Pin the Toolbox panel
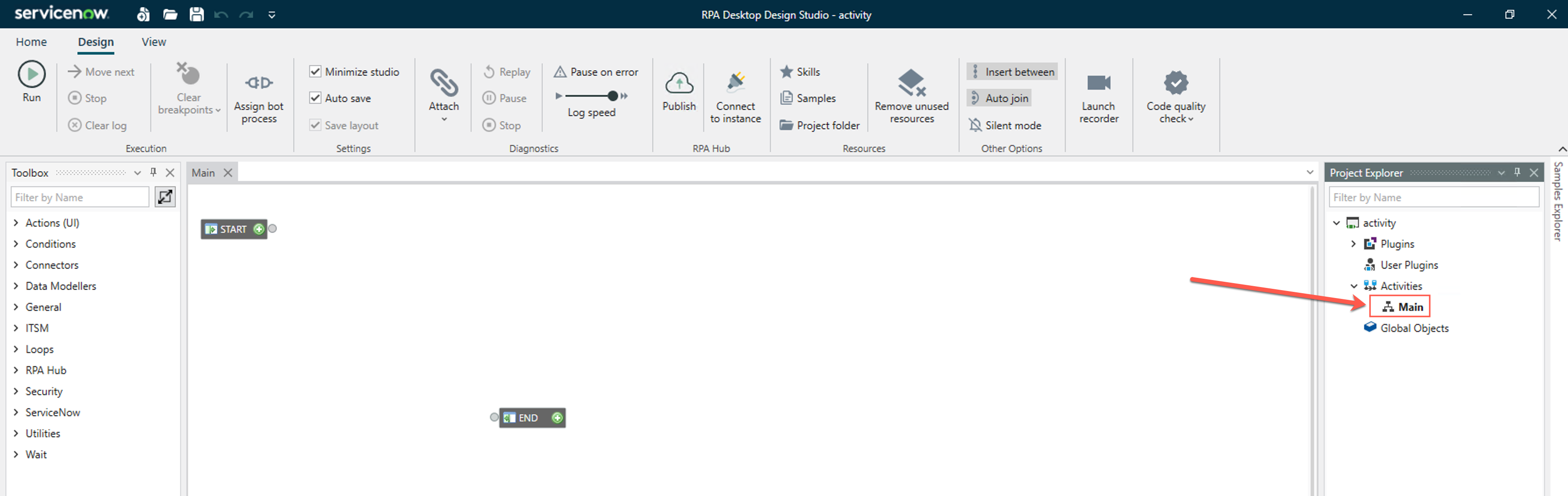This screenshot has width=1568, height=496. pos(153,172)
